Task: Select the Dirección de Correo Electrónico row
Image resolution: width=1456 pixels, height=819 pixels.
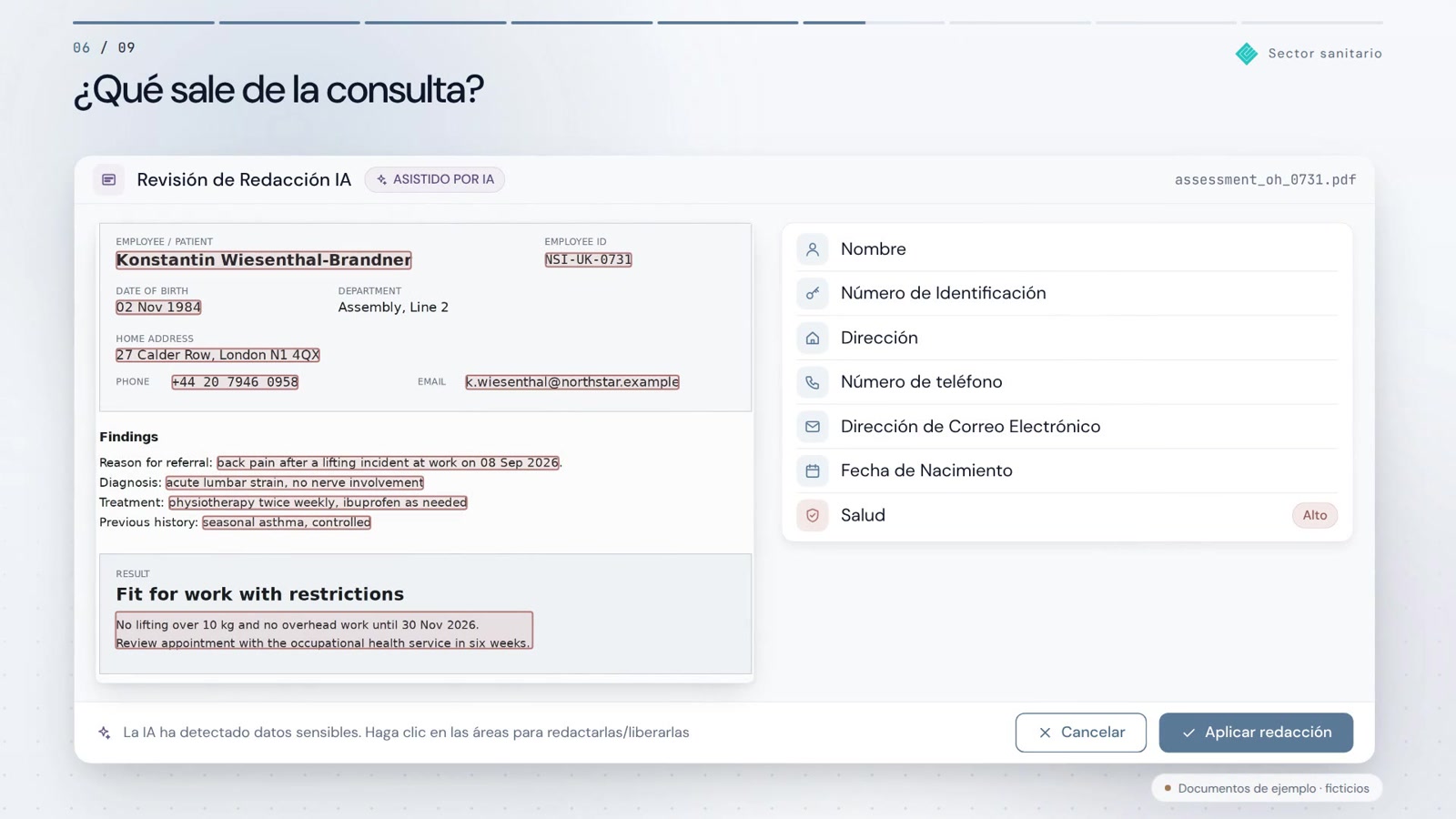Action: [1067, 426]
